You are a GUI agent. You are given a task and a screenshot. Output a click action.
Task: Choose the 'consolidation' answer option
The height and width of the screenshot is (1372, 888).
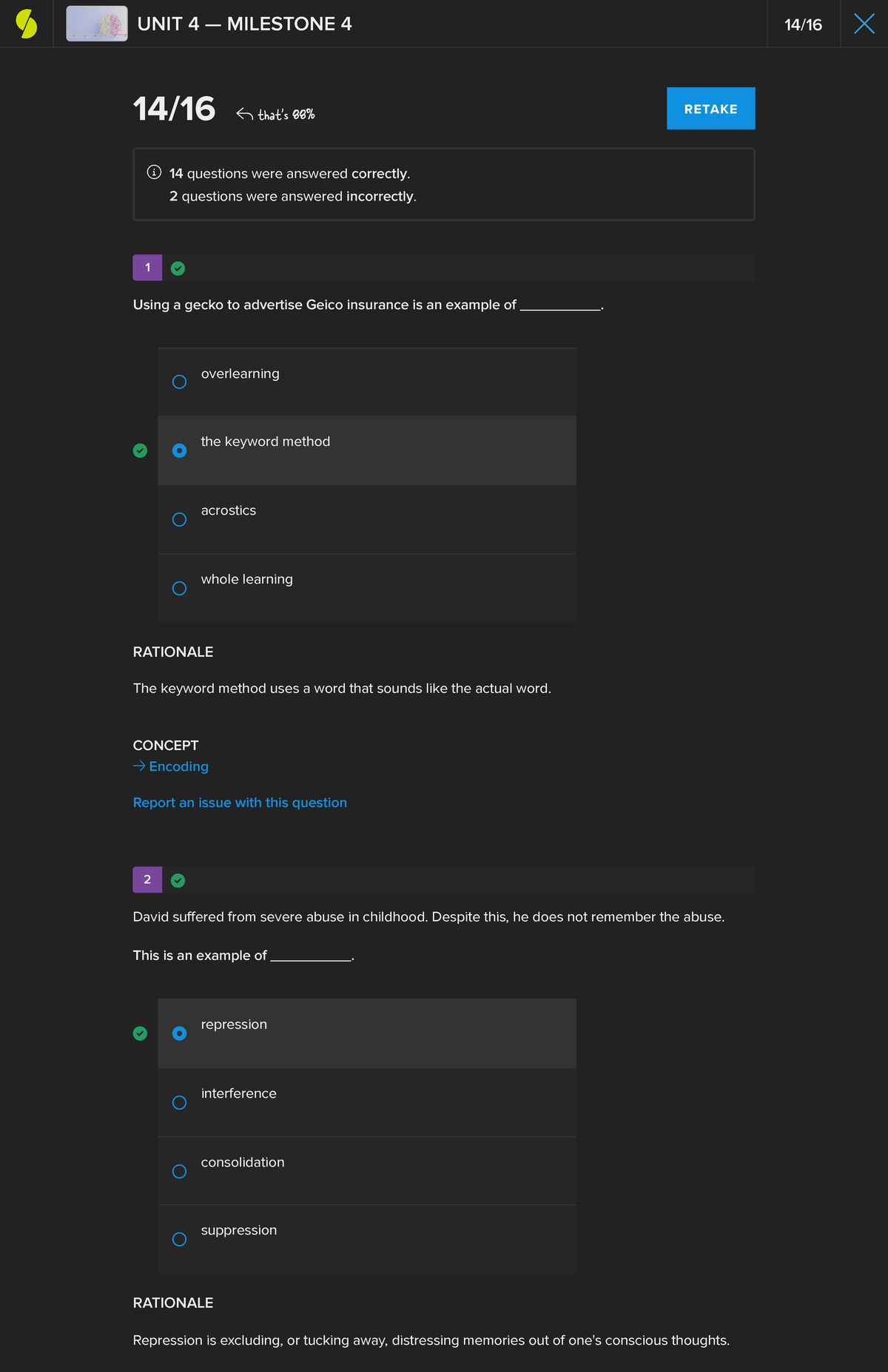(x=179, y=1171)
